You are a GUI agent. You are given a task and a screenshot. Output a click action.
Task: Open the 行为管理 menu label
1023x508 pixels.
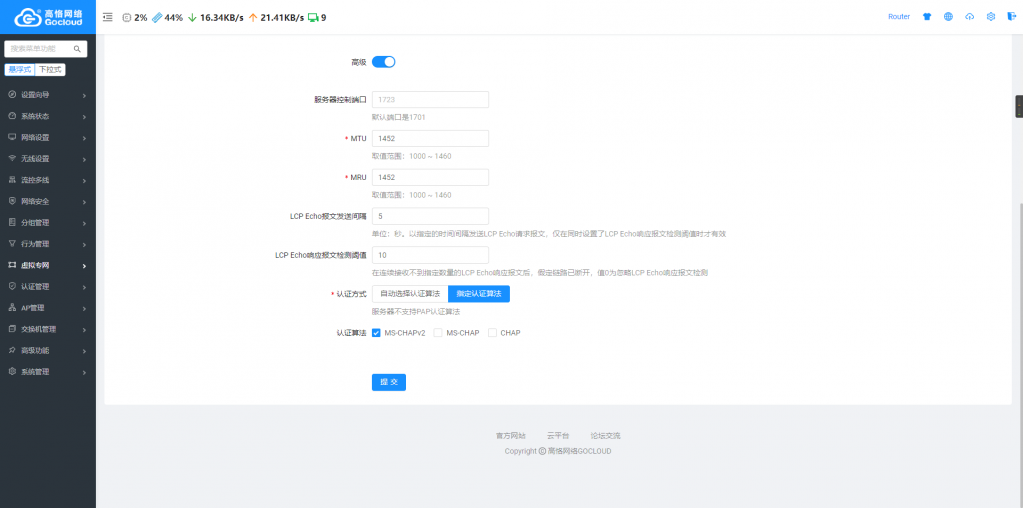(x=35, y=244)
